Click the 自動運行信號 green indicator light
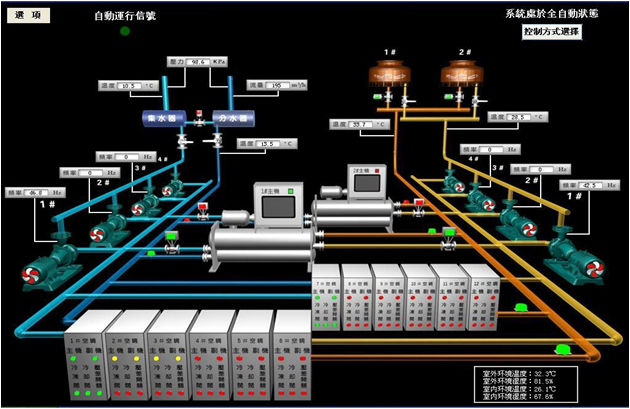 click(x=125, y=31)
